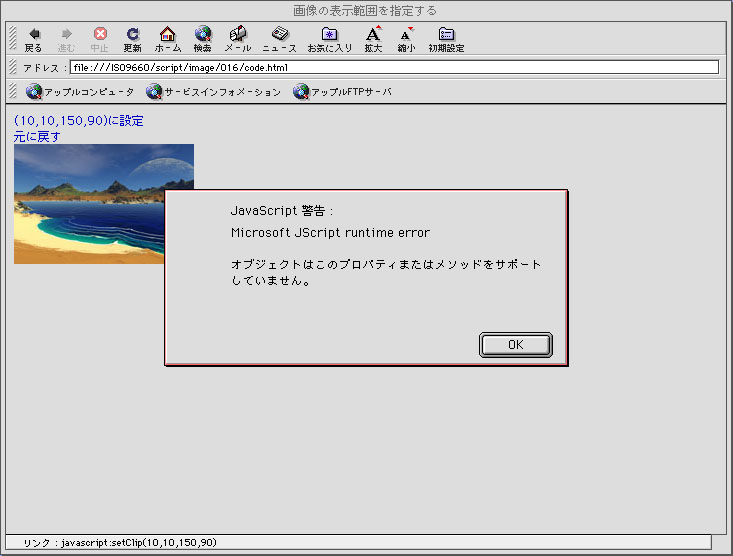Shrink text with 縮小 icon

coord(406,34)
